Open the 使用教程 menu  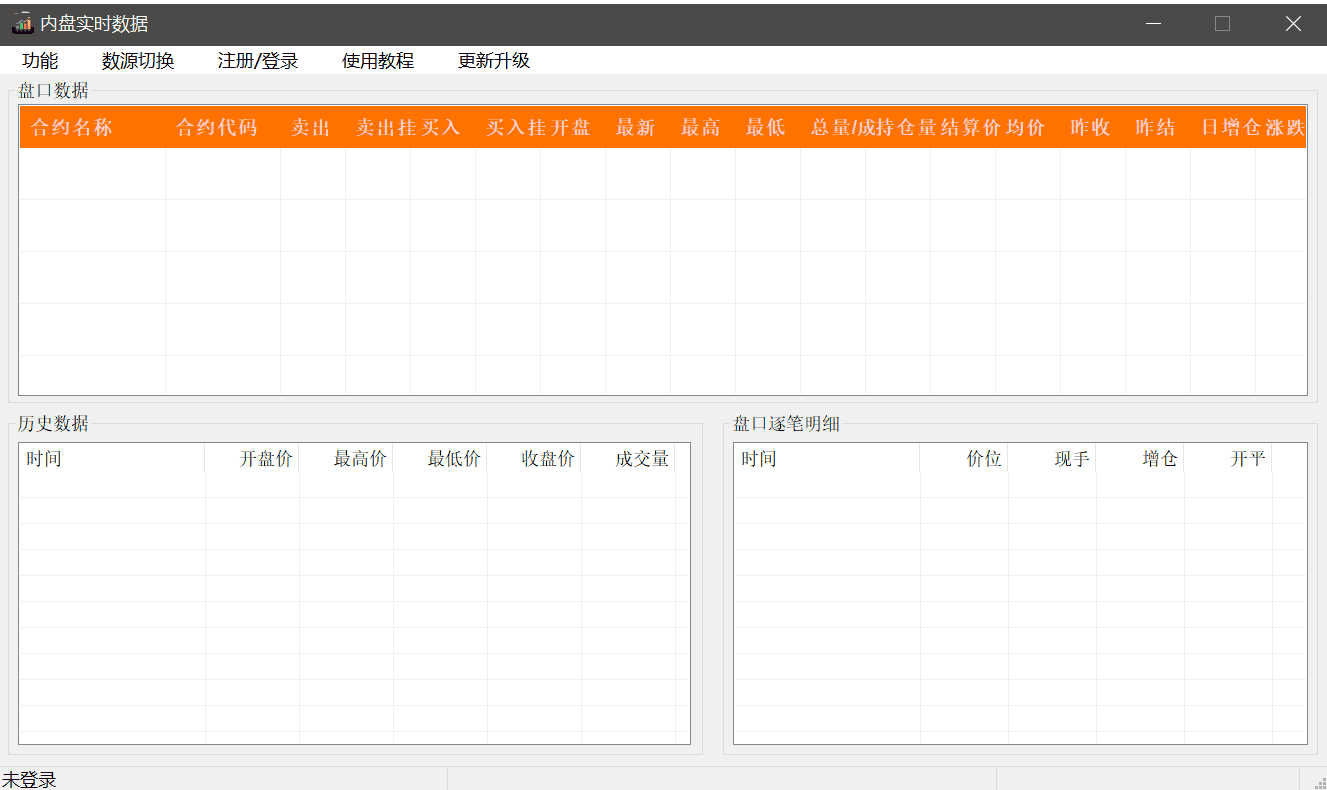coord(378,61)
